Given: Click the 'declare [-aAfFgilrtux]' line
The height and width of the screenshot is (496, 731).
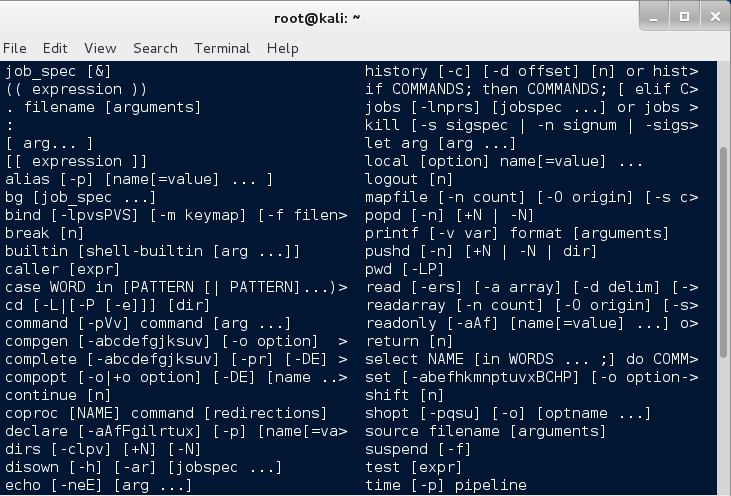Looking at the screenshot, I should 176,431.
